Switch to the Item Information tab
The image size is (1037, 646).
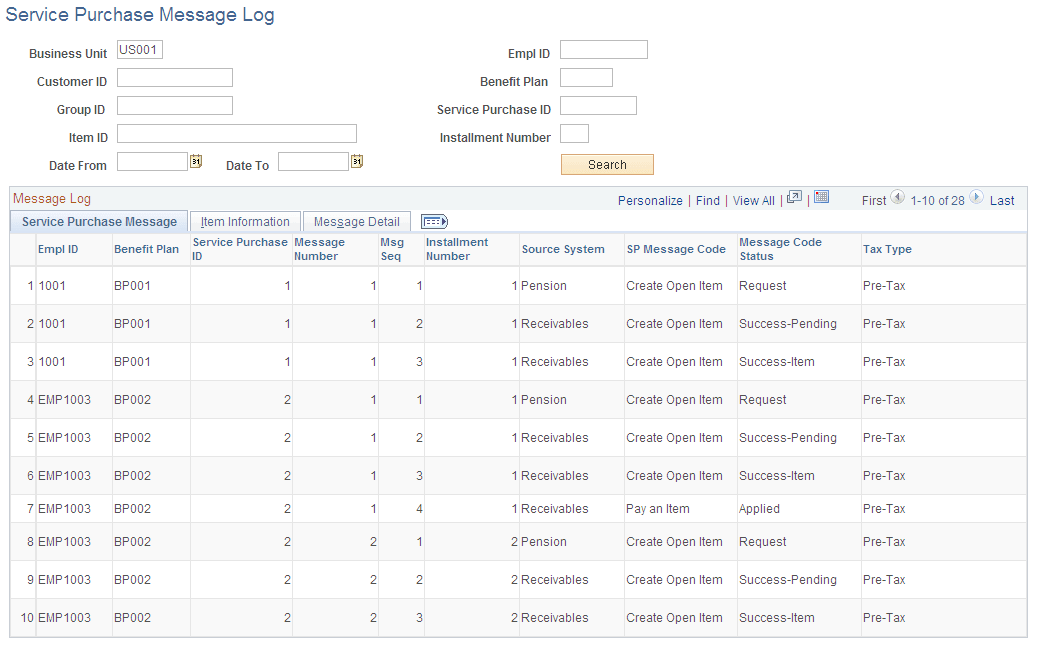tap(244, 221)
